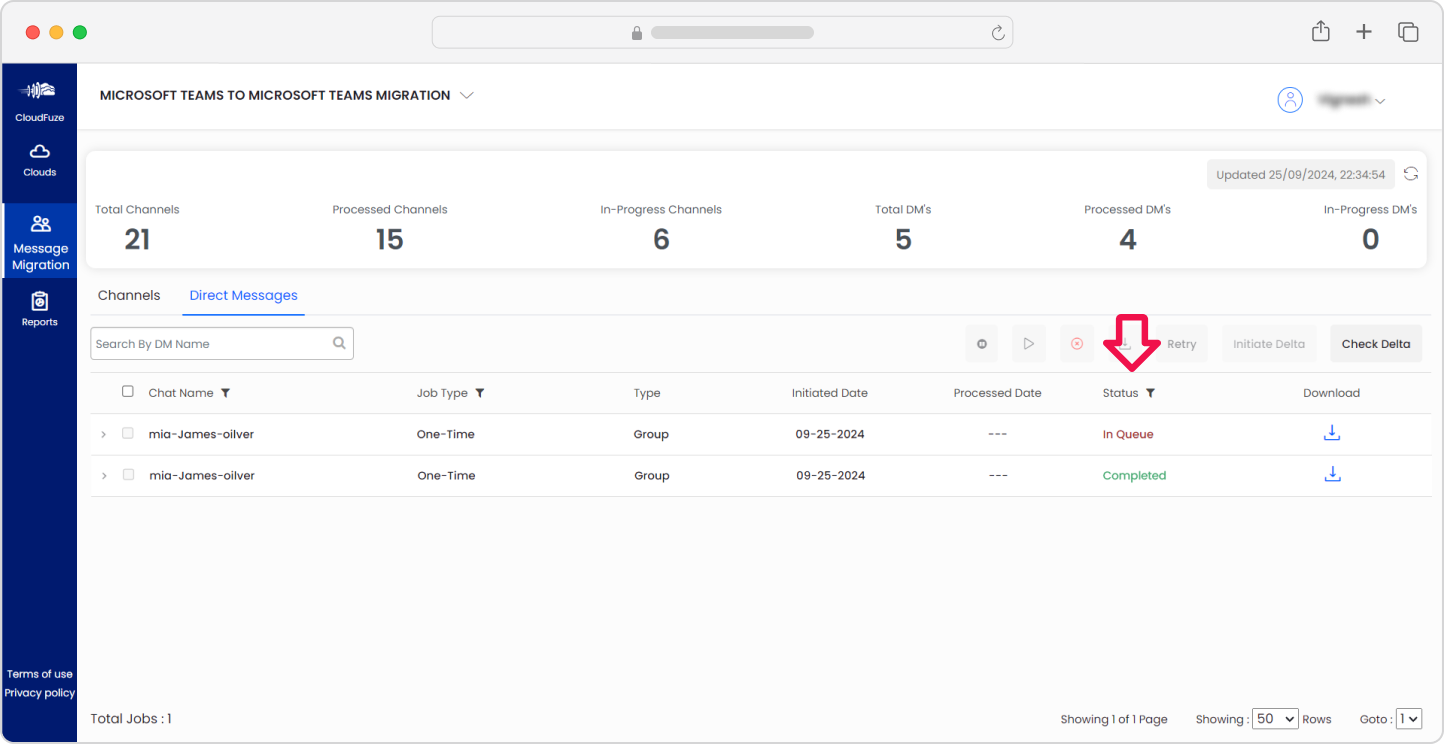
Task: Click the Processed Channels value 15
Action: tap(389, 239)
